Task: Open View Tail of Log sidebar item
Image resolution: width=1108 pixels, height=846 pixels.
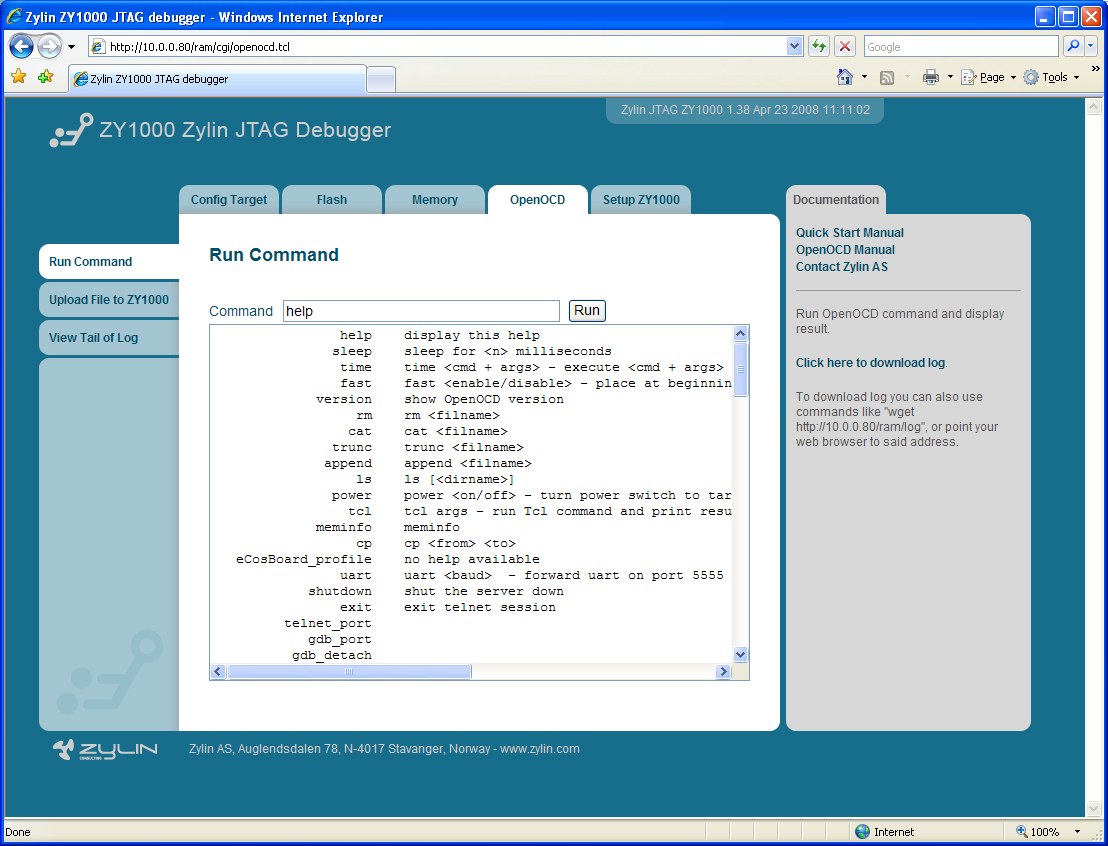Action: click(109, 338)
